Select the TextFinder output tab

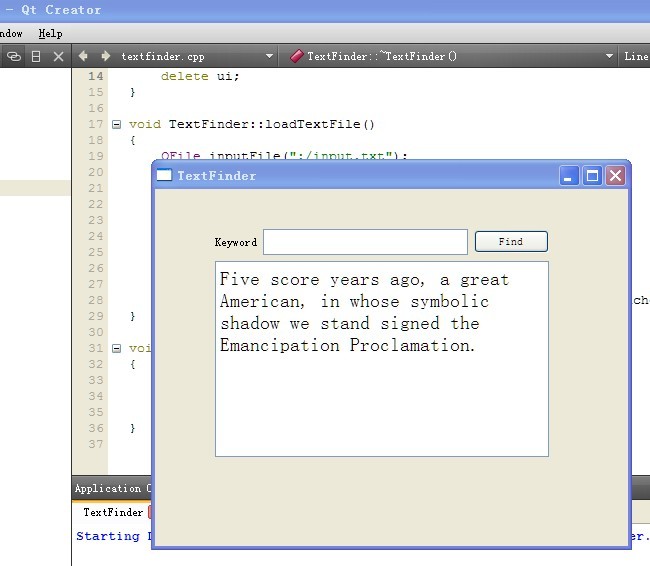(112, 512)
